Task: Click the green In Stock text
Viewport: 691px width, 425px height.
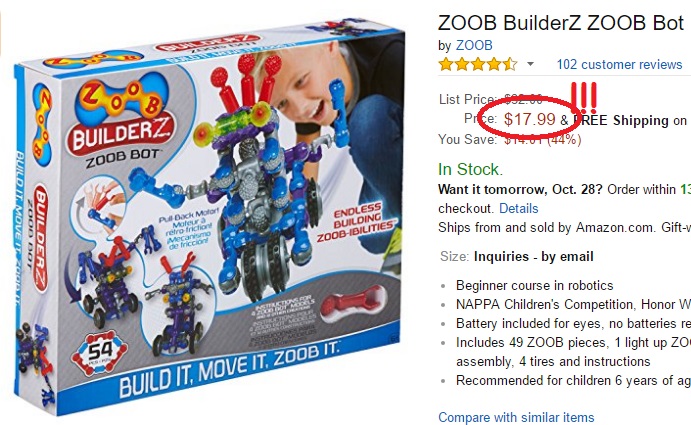Action: [470, 169]
